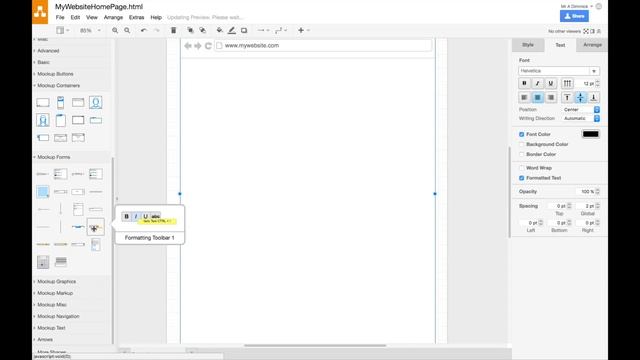Collapse the Mockup Forms section
Viewport: 640px width, 360px height.
coord(53,157)
